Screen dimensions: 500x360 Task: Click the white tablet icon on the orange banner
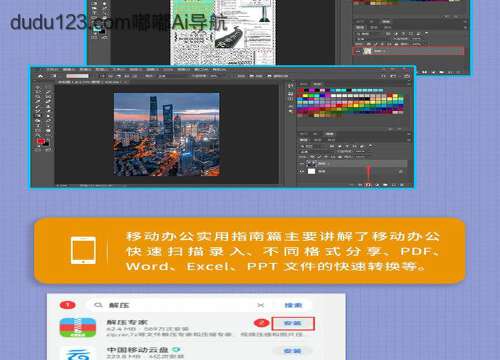(x=83, y=250)
